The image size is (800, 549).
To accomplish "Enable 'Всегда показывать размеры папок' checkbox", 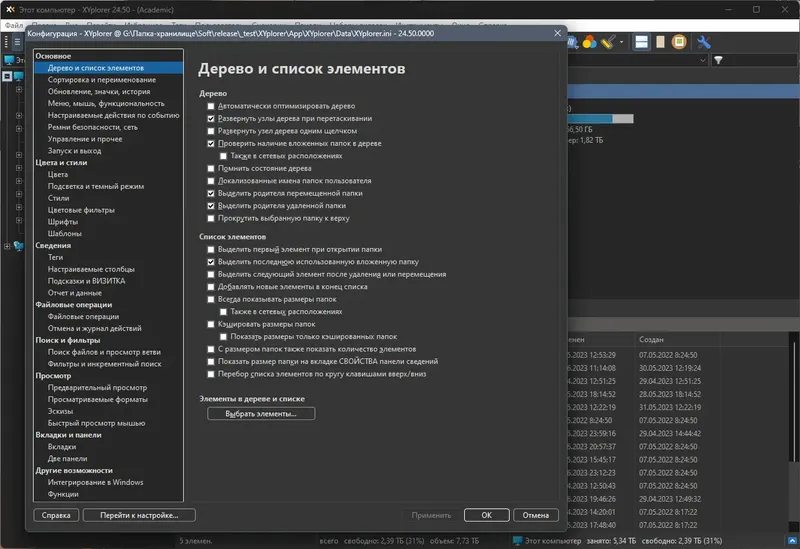I will click(211, 300).
